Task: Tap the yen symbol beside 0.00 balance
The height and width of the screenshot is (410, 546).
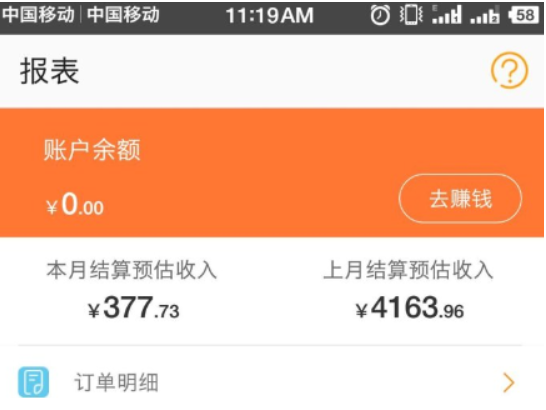Action: pos(52,208)
